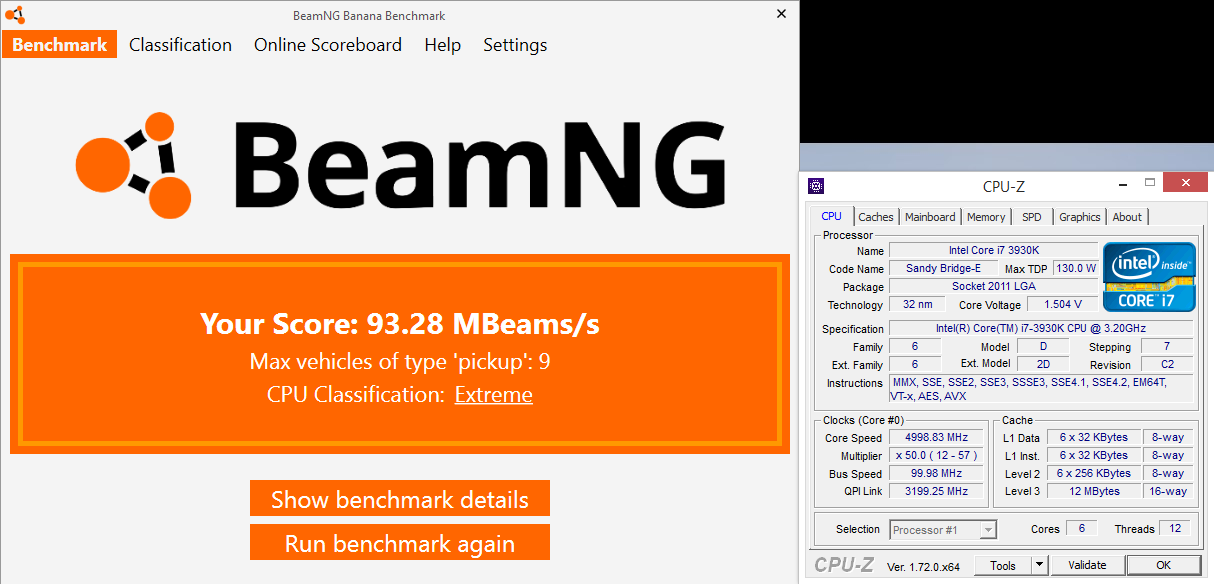Select the CPU tab in CPU-Z
The image size is (1214, 584).
(x=831, y=216)
